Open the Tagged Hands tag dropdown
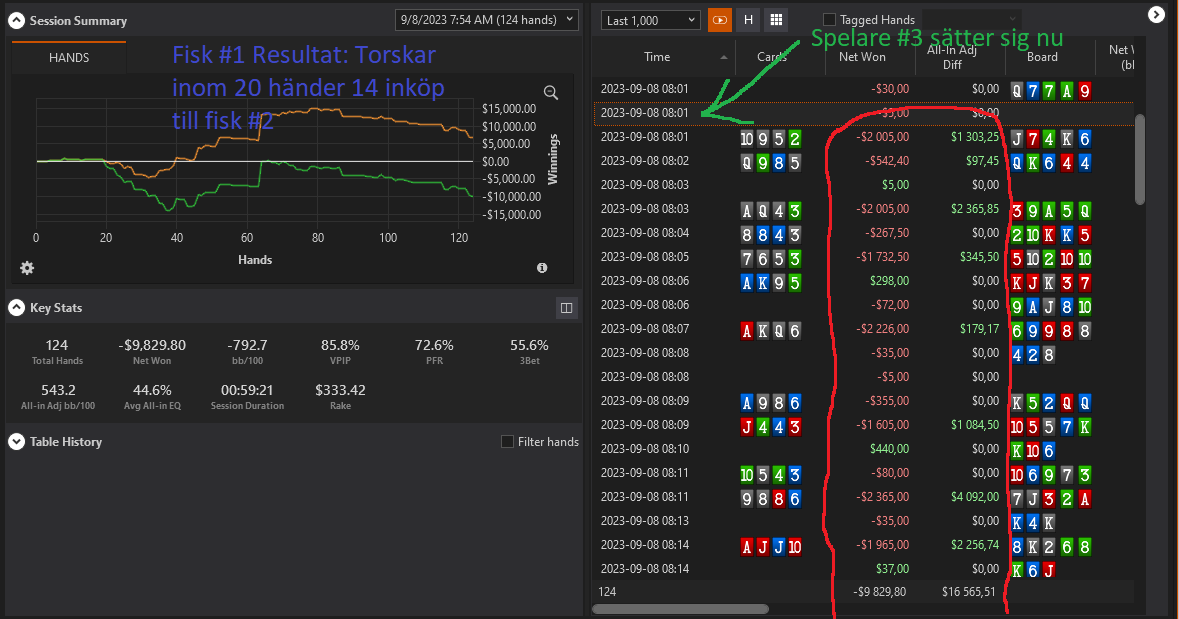 click(x=971, y=20)
